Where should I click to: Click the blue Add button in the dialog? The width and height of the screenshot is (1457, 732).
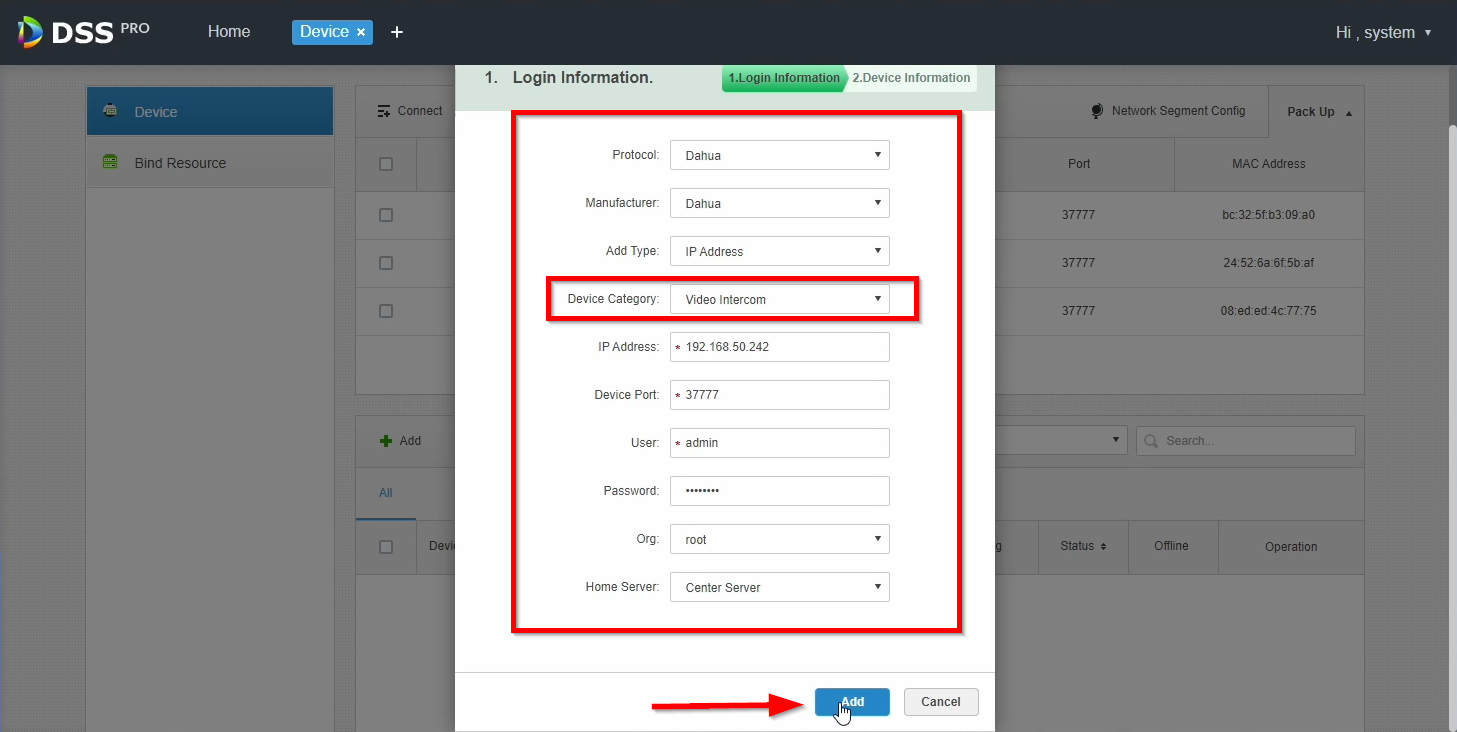point(852,702)
